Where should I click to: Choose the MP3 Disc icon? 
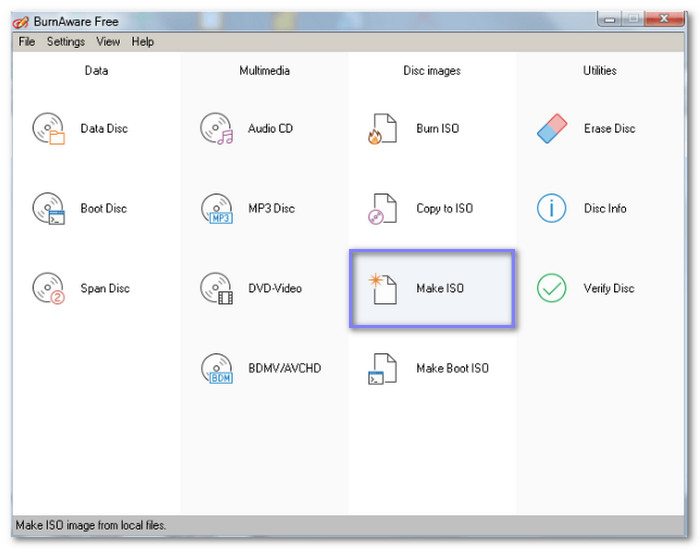click(x=217, y=208)
